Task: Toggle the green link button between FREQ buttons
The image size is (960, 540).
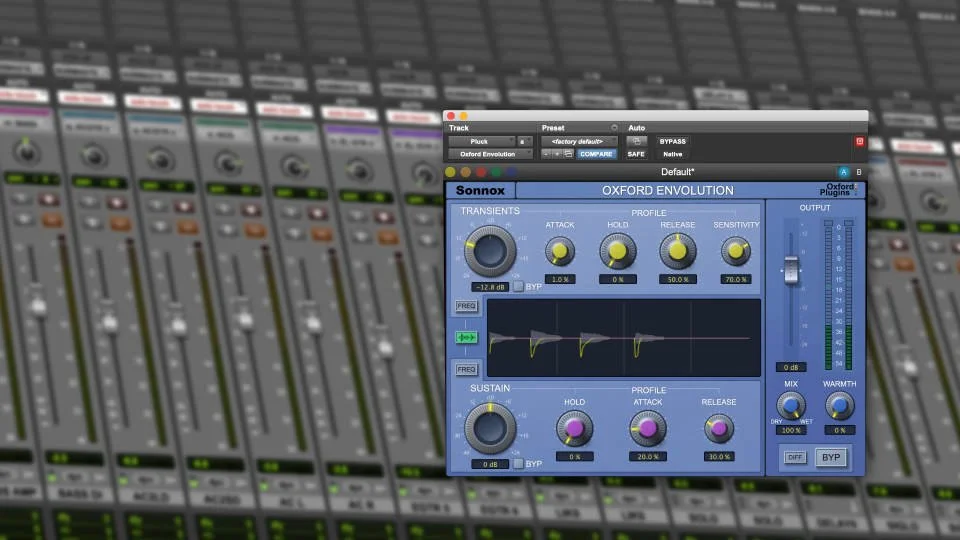Action: click(466, 337)
